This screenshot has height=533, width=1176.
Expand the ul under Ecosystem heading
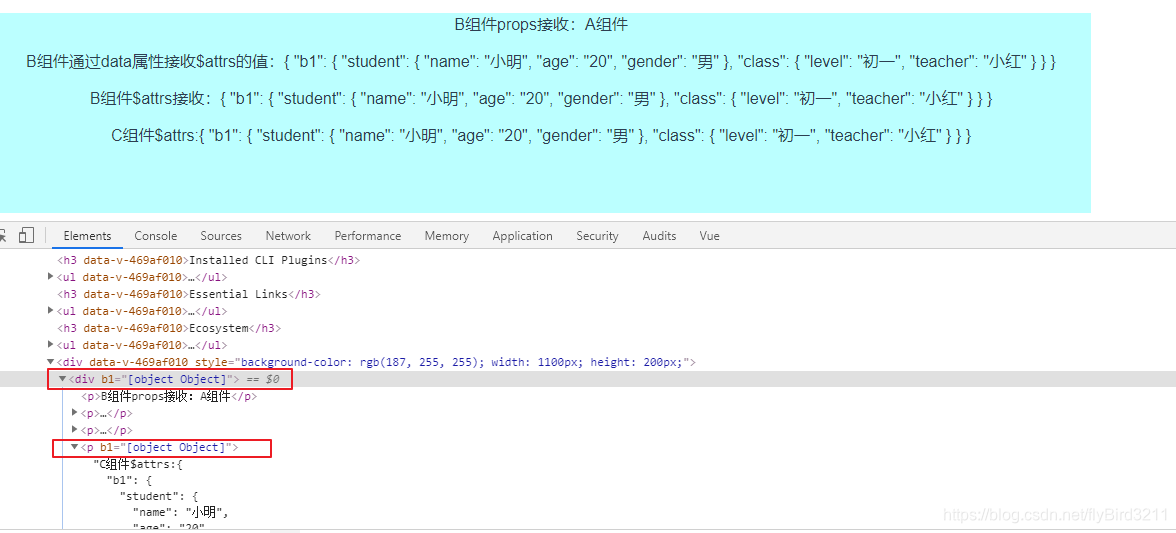[x=50, y=345]
